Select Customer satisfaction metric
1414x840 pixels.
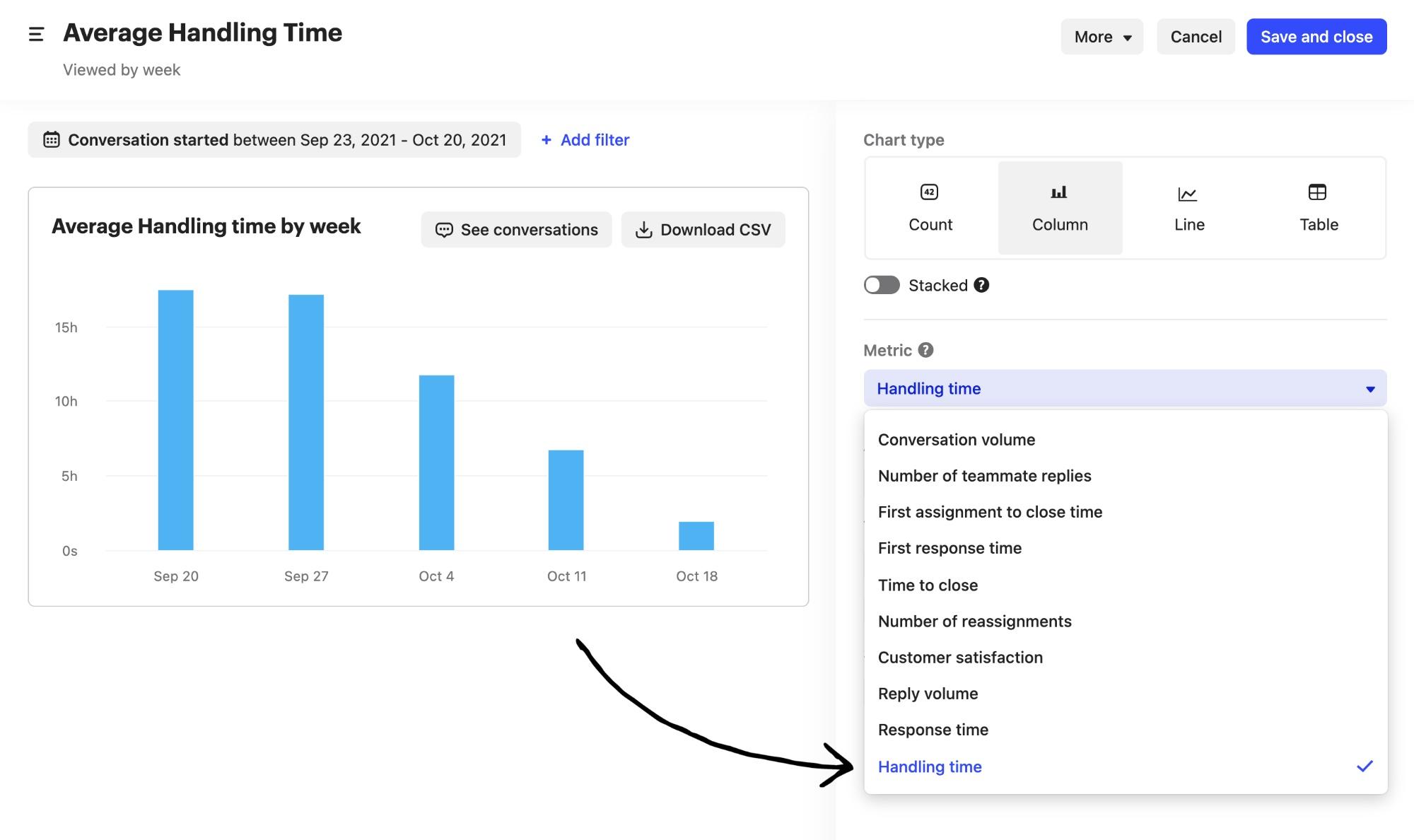click(x=1126, y=658)
